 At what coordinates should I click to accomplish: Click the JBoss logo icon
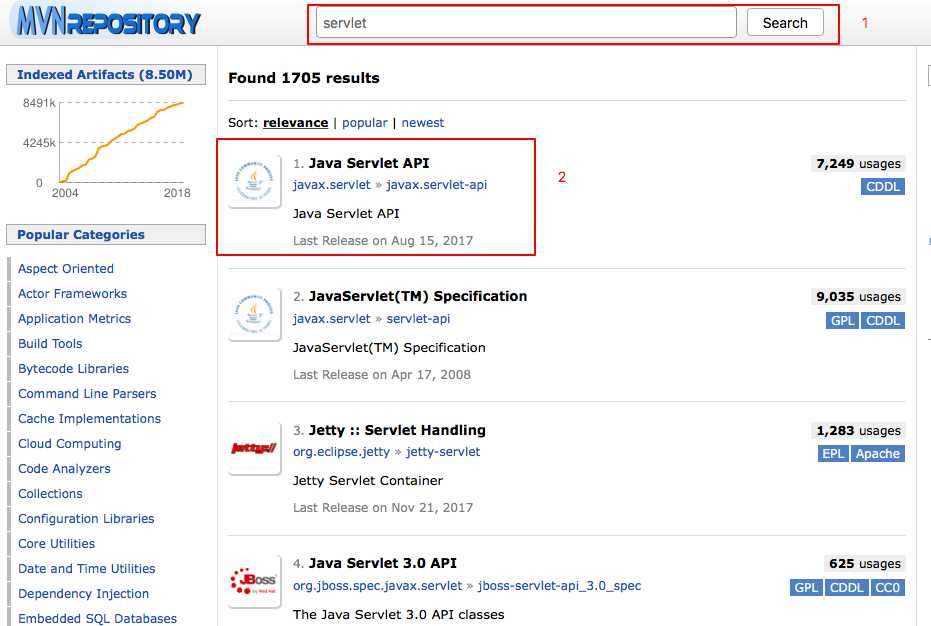coord(255,581)
